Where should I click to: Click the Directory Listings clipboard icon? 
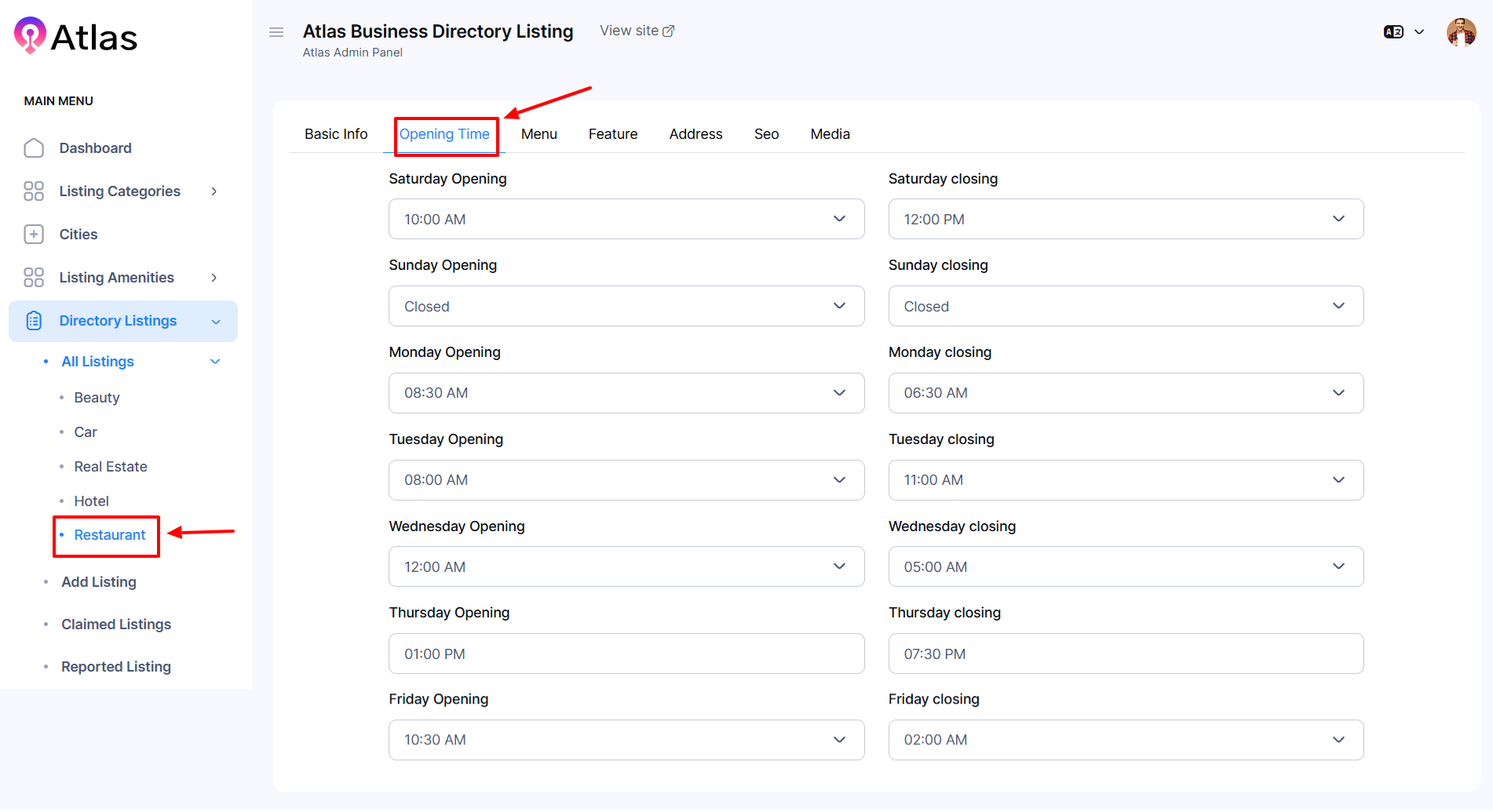tap(34, 321)
